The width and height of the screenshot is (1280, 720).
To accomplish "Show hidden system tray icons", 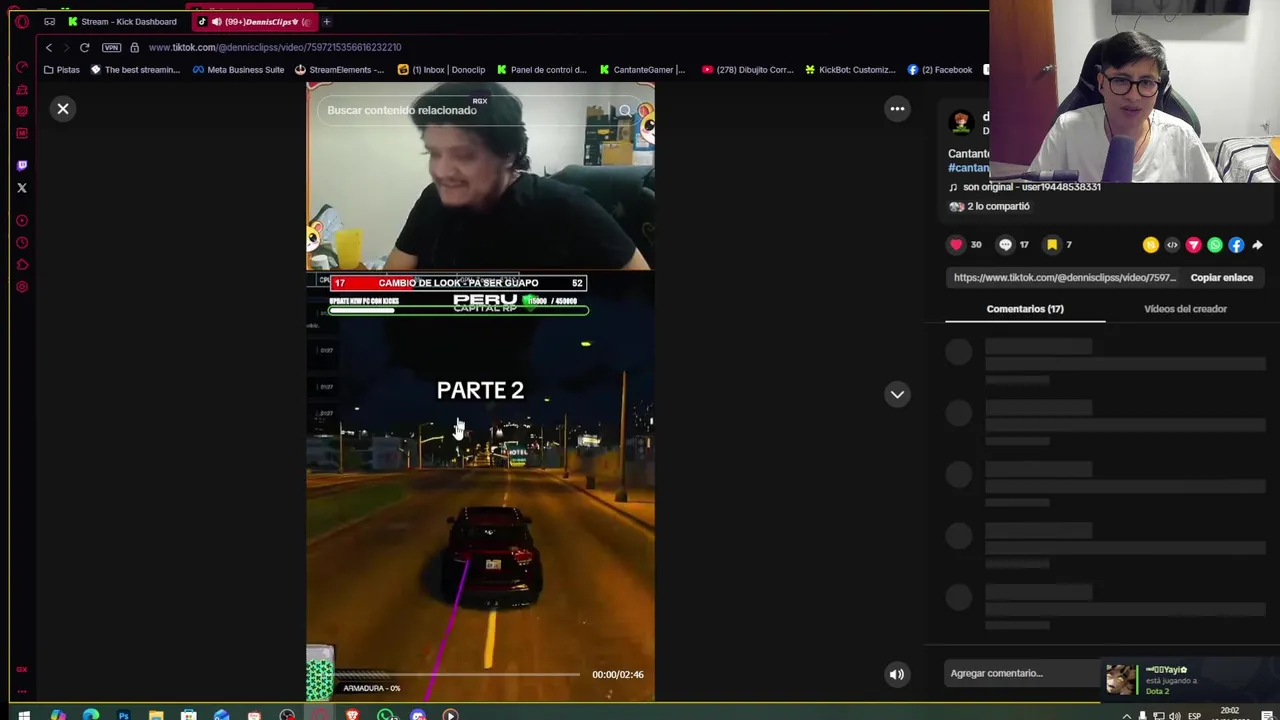I will click(1126, 716).
